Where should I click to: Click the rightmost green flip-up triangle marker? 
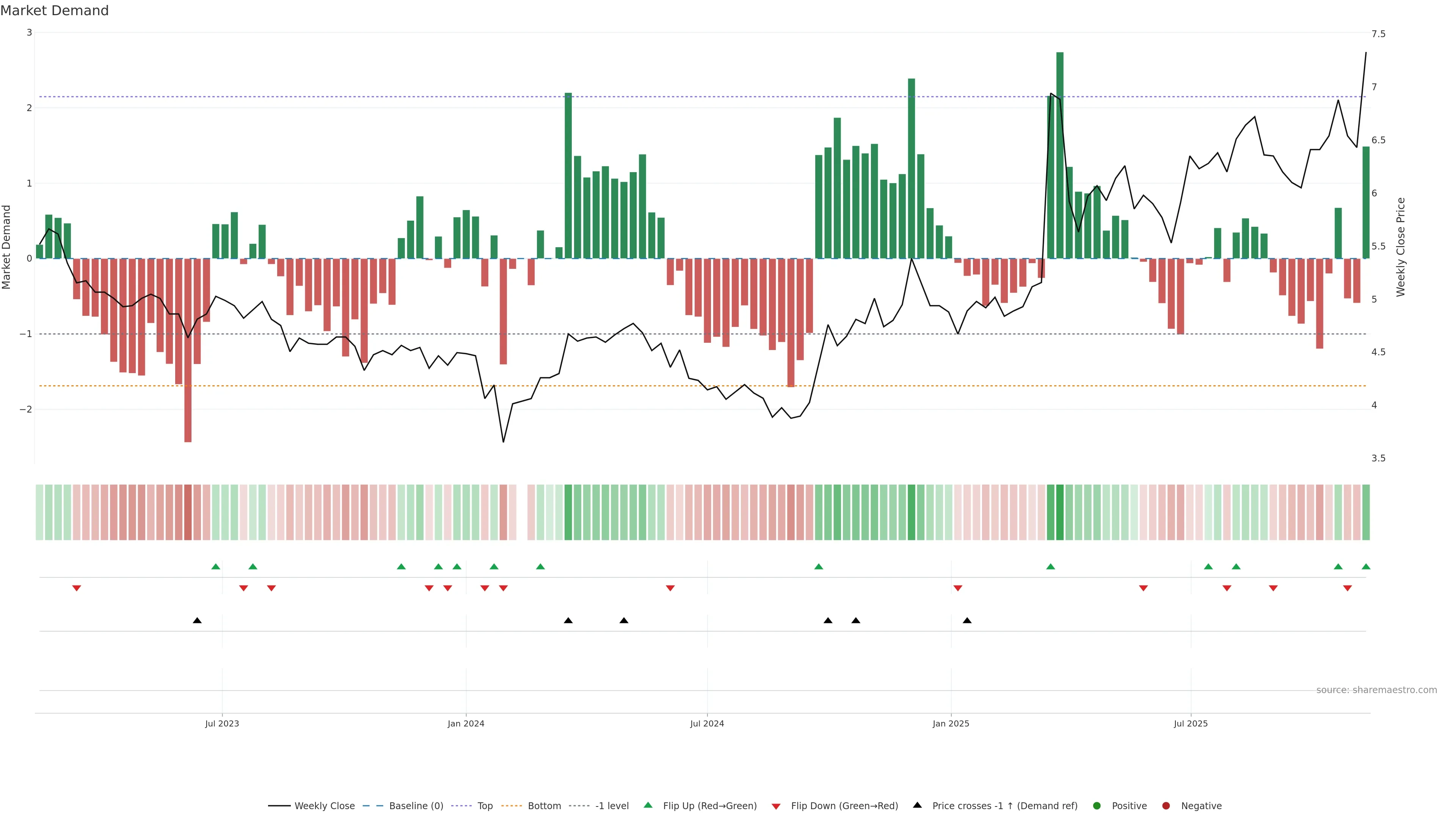tap(1365, 567)
